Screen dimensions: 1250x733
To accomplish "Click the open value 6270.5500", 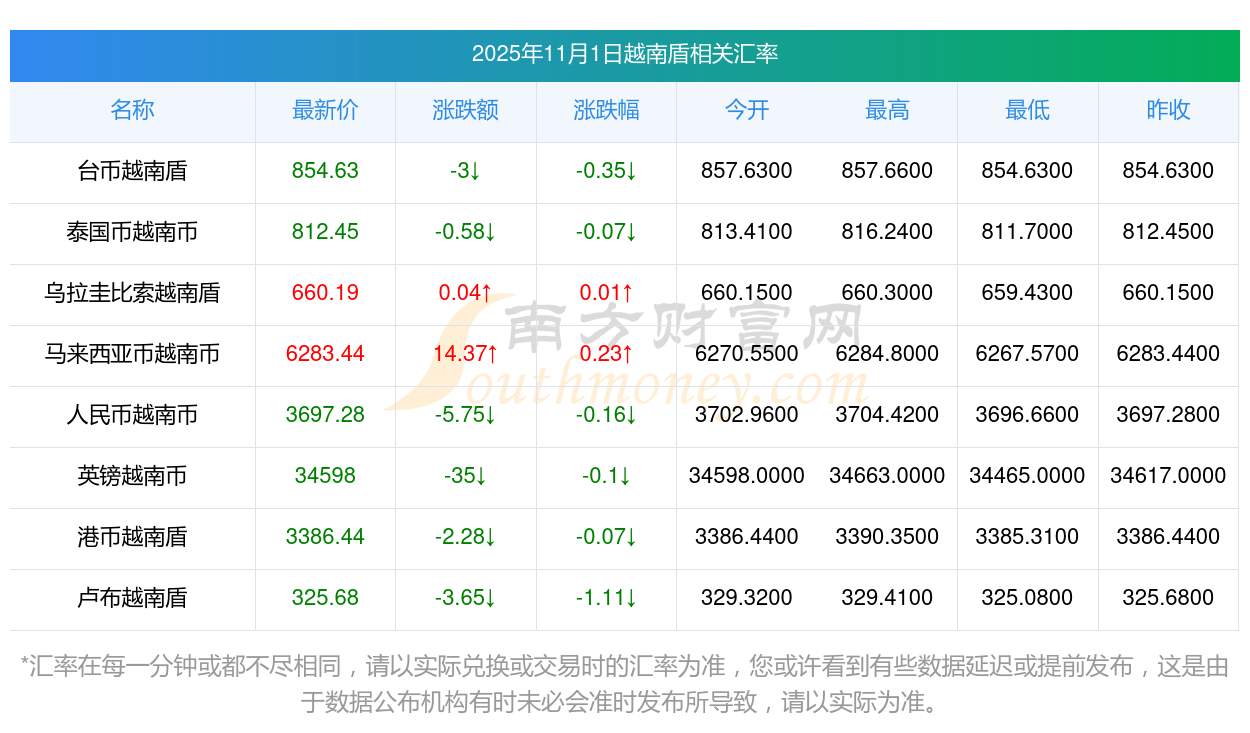I will click(747, 354).
